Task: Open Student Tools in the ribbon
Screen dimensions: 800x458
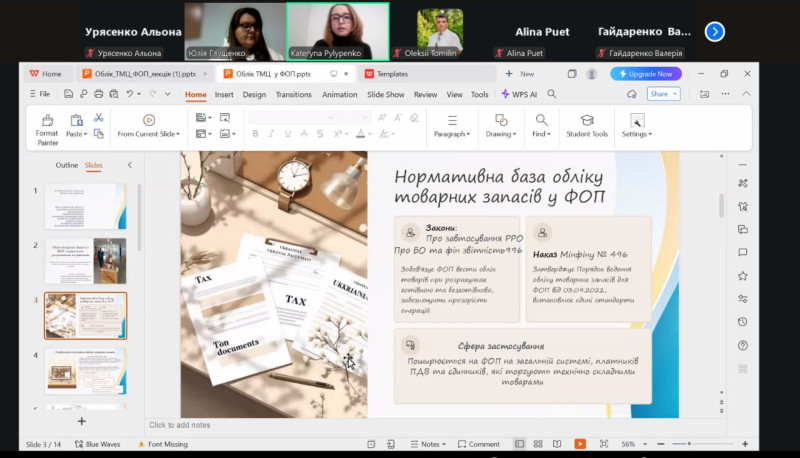Action: click(586, 126)
